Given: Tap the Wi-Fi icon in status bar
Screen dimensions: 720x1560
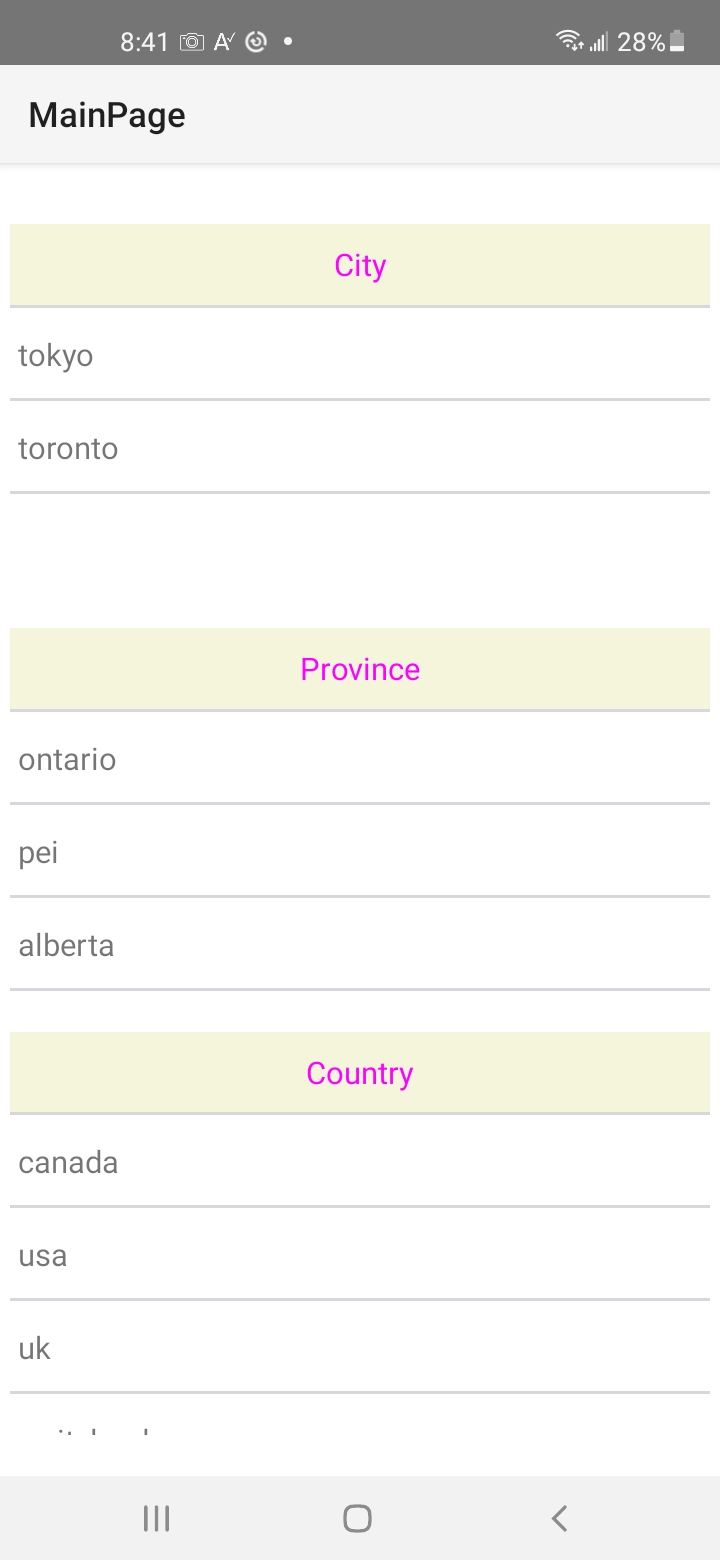Looking at the screenshot, I should tap(569, 41).
